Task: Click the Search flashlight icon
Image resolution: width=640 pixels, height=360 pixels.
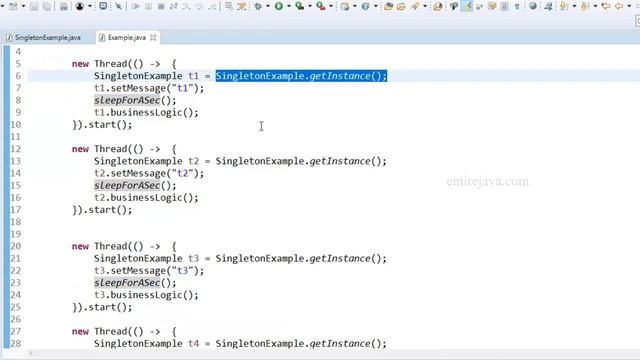Action: point(415,6)
